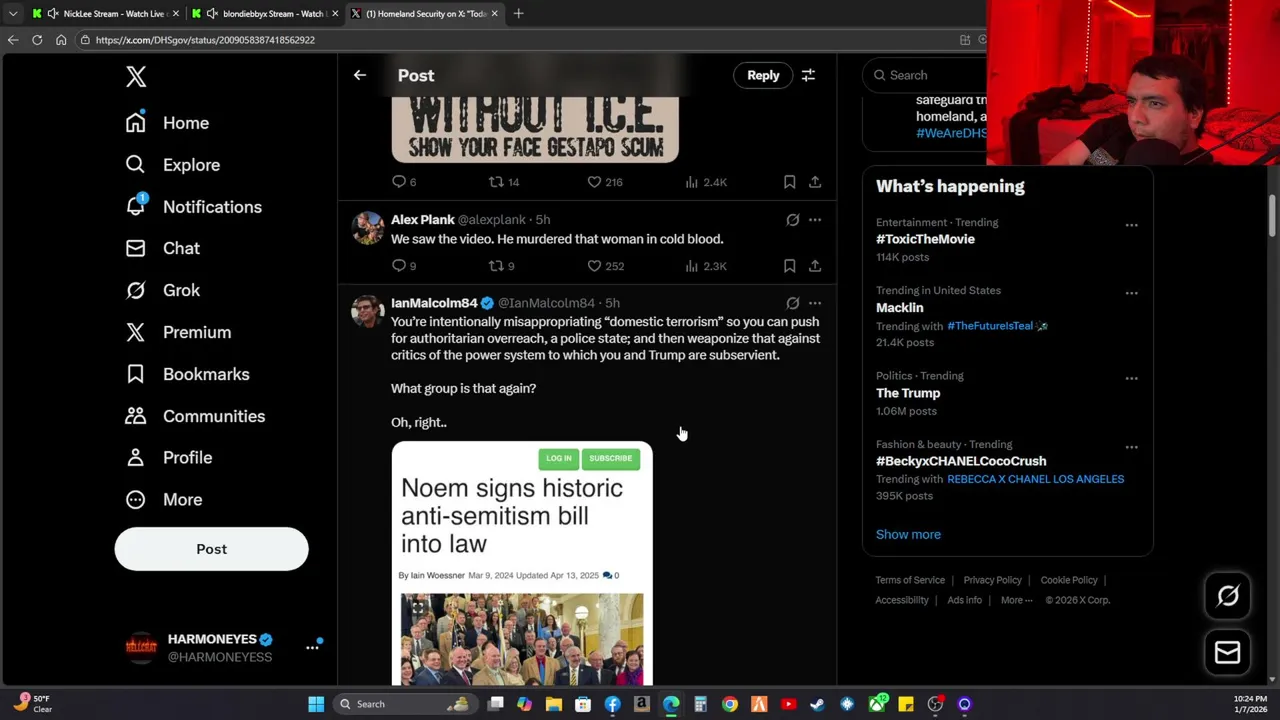Click the sidebar Post button
Screen dimensions: 1280x720
pos(212,549)
